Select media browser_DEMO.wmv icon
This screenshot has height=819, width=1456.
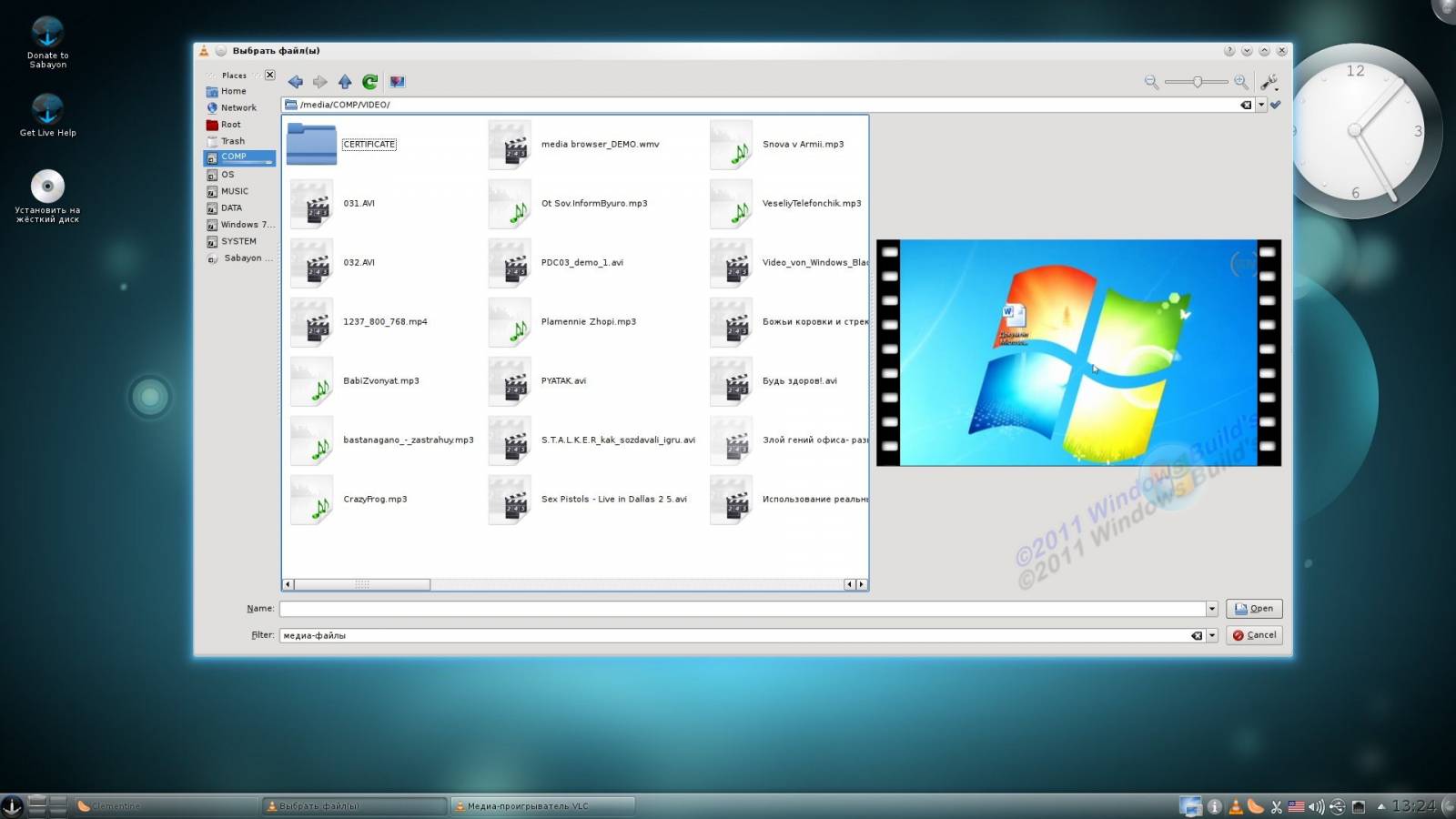(510, 144)
